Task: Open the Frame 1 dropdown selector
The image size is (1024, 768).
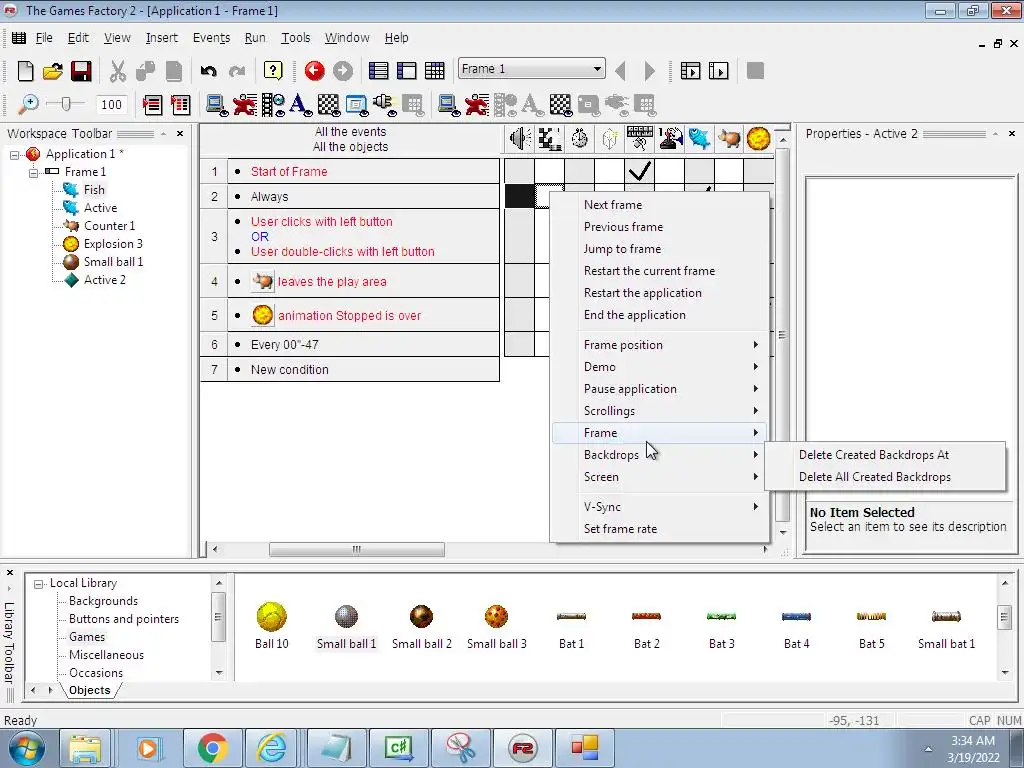Action: pyautogui.click(x=532, y=69)
